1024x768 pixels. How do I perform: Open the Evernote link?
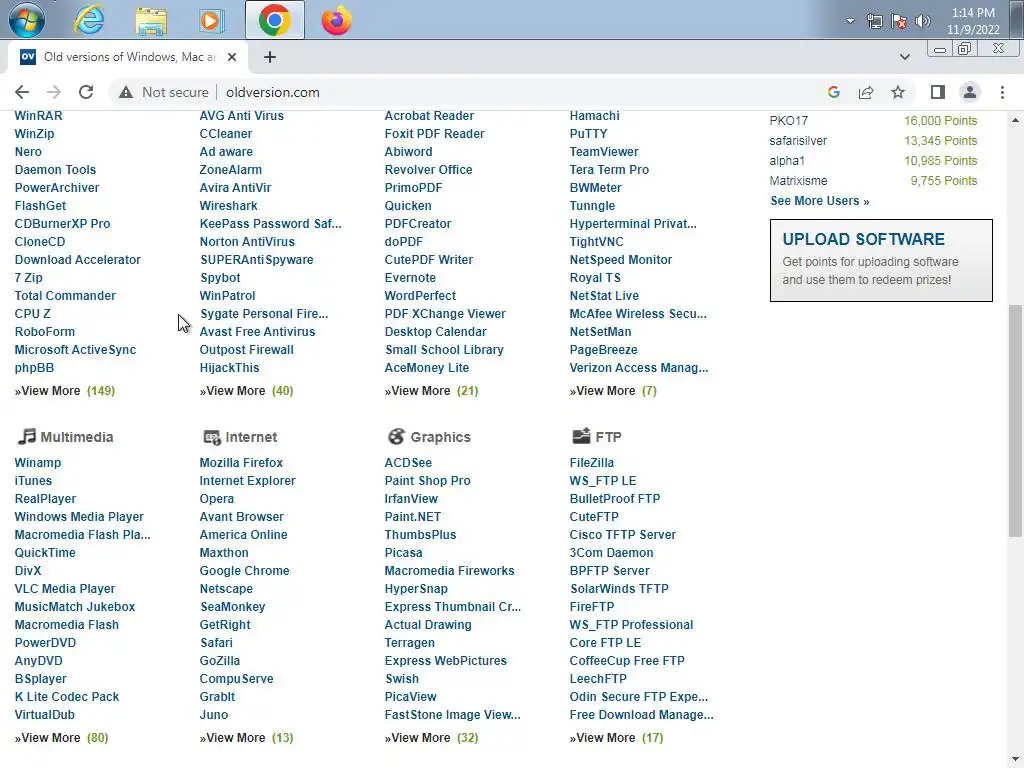click(x=410, y=278)
